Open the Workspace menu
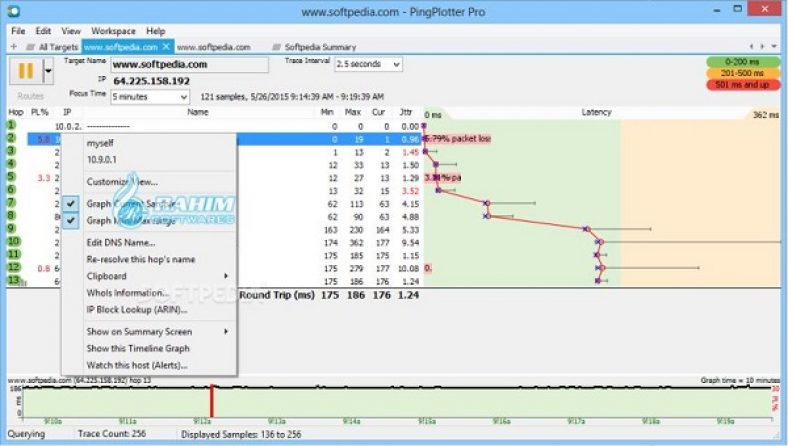Image resolution: width=788 pixels, height=446 pixels. tap(113, 31)
